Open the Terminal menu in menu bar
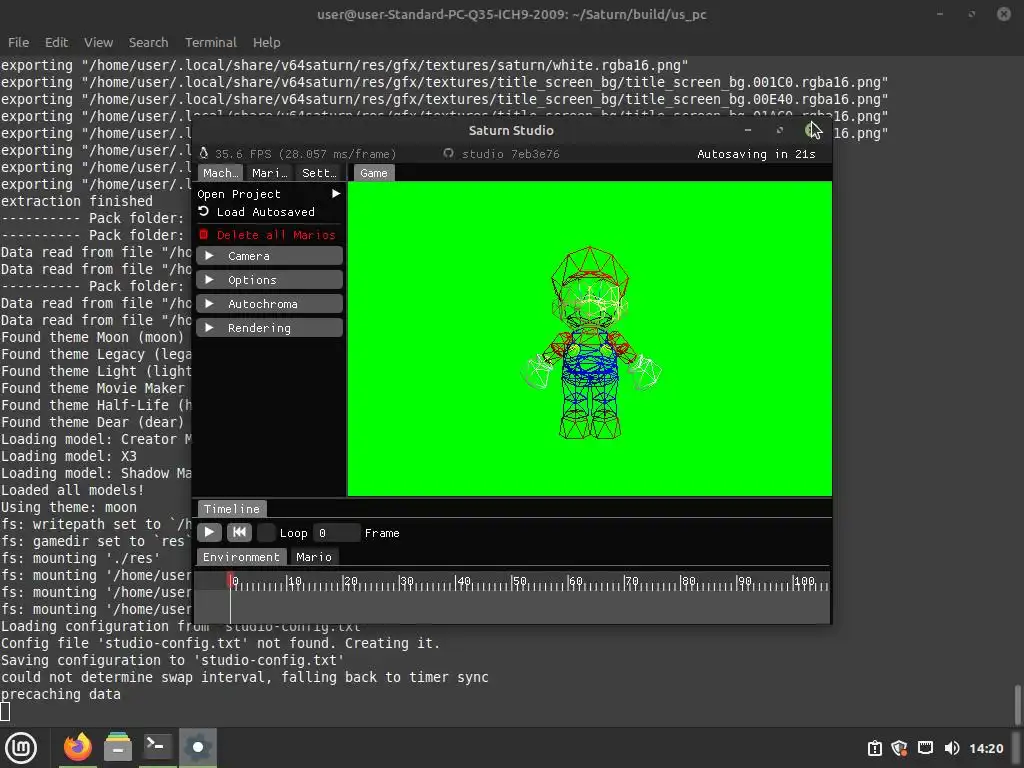This screenshot has height=768, width=1024. (x=210, y=42)
